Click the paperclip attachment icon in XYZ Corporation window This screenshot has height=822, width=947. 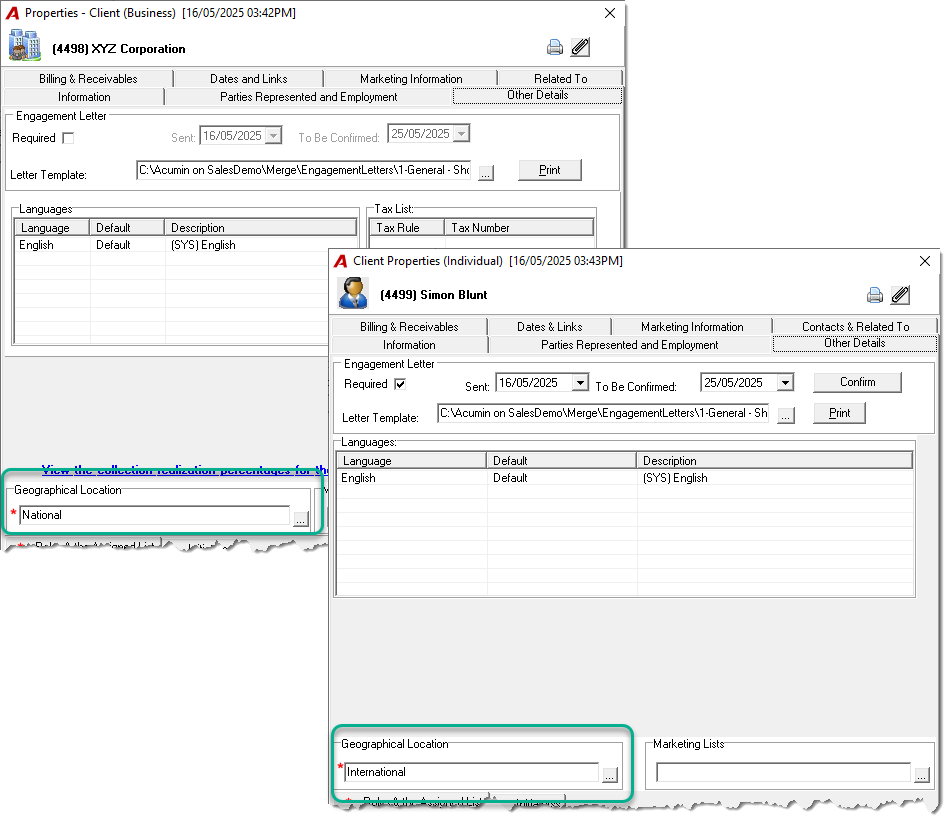point(580,47)
